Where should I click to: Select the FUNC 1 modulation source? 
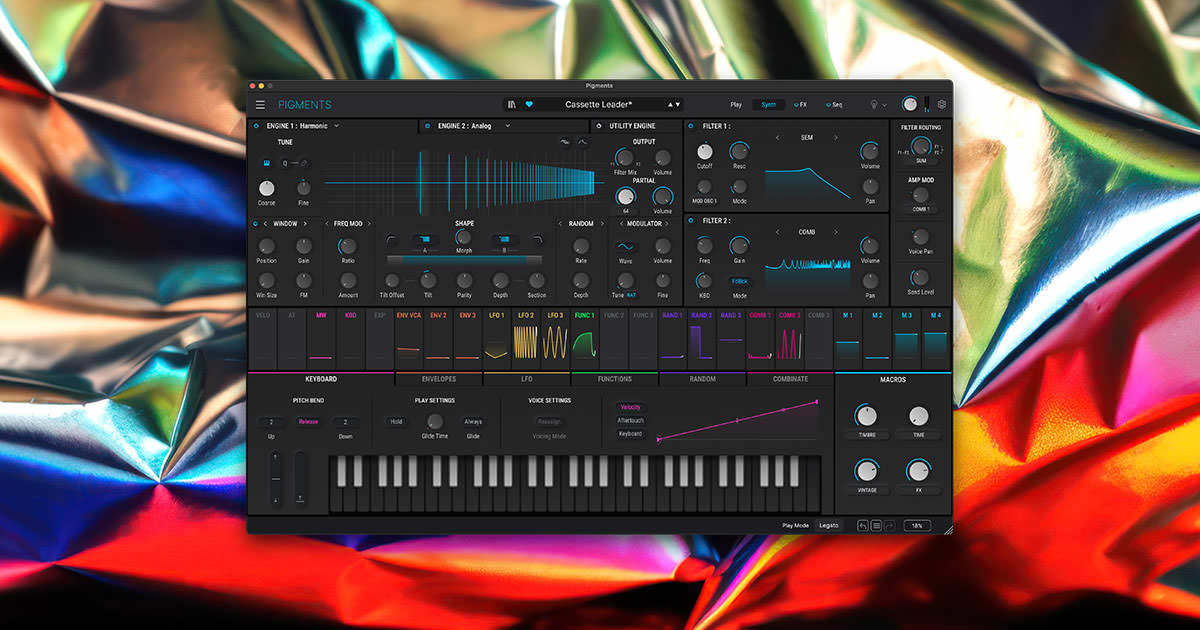[584, 339]
